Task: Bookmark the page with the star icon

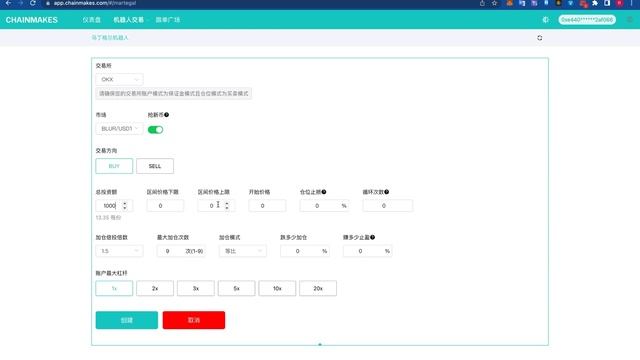Action: (494, 3)
